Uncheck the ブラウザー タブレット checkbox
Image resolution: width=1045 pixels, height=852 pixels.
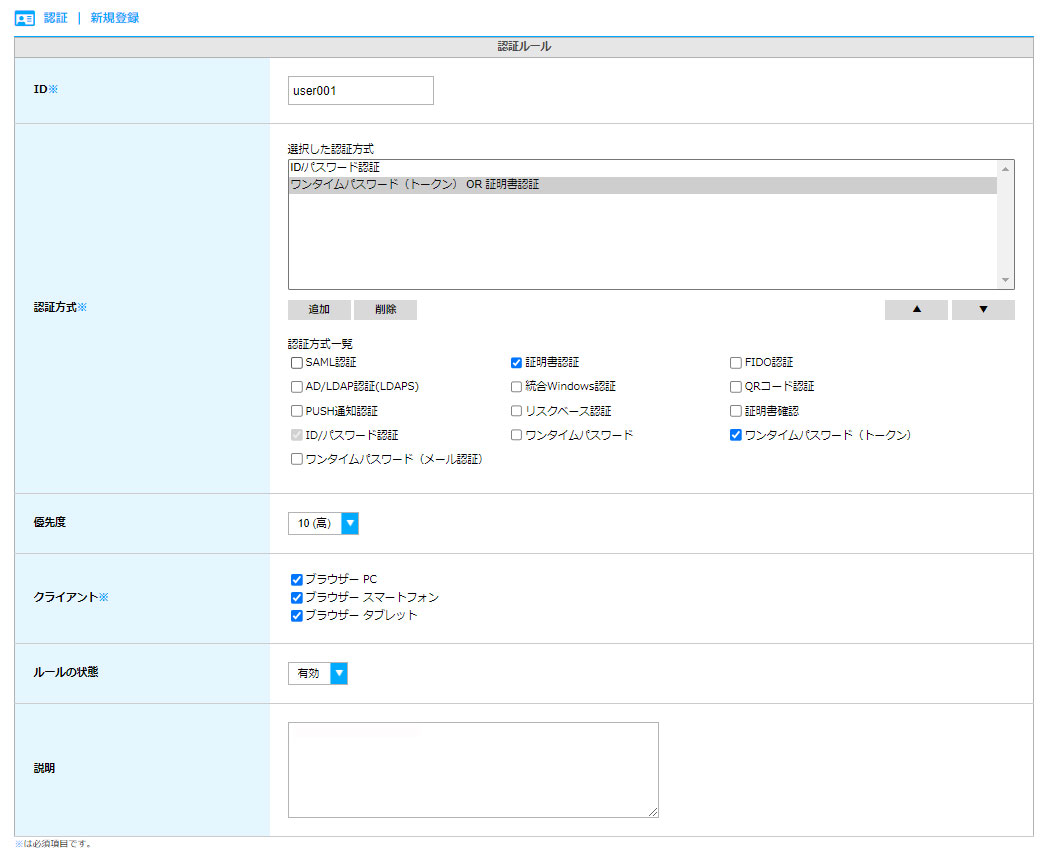tap(297, 616)
